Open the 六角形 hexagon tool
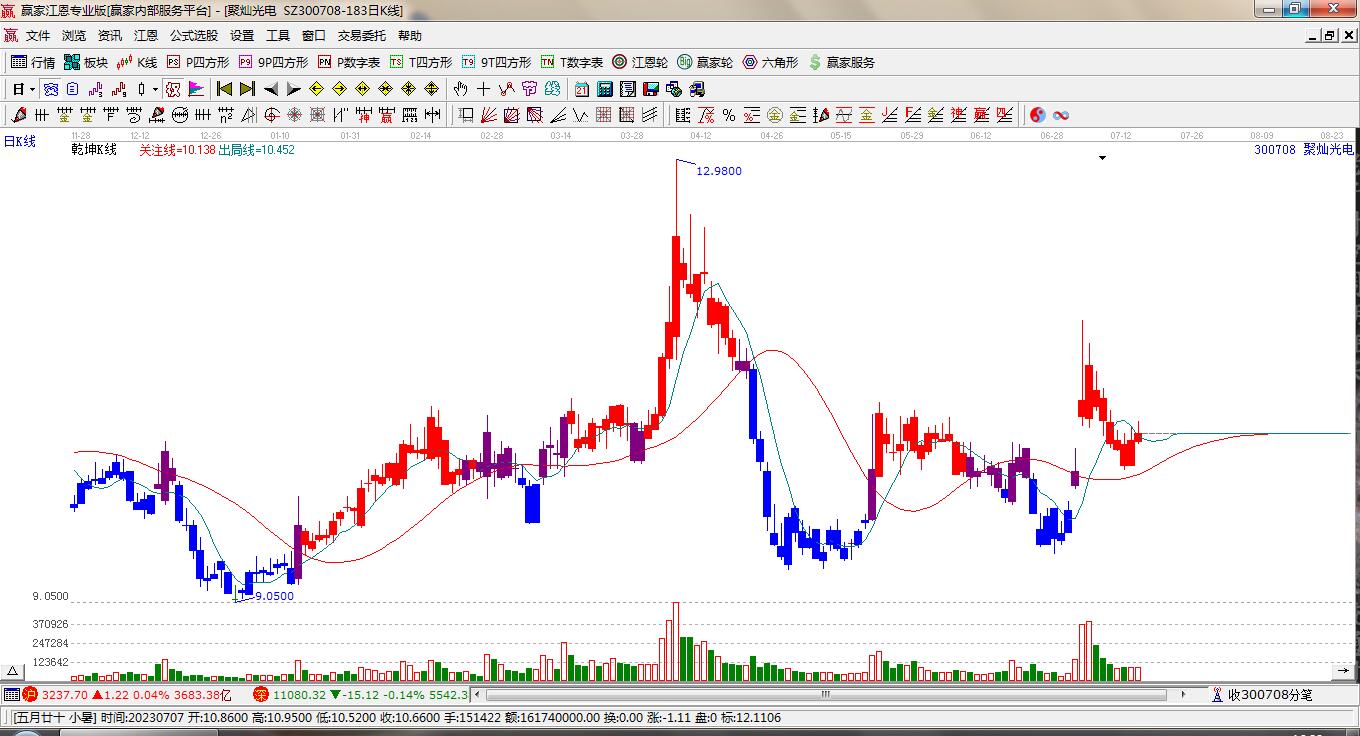The height and width of the screenshot is (736, 1360). pos(770,62)
